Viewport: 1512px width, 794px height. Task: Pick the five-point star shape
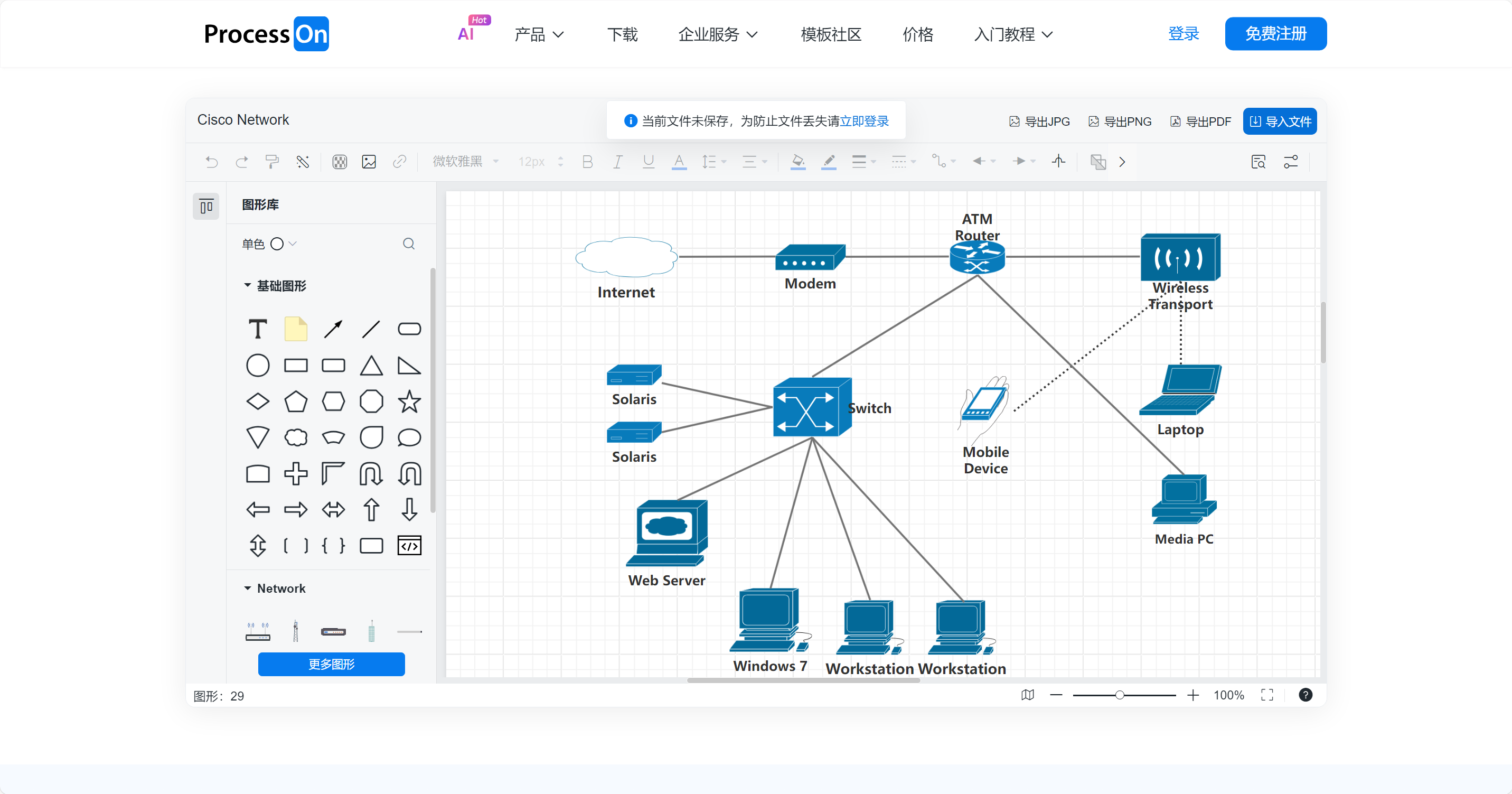pos(409,401)
